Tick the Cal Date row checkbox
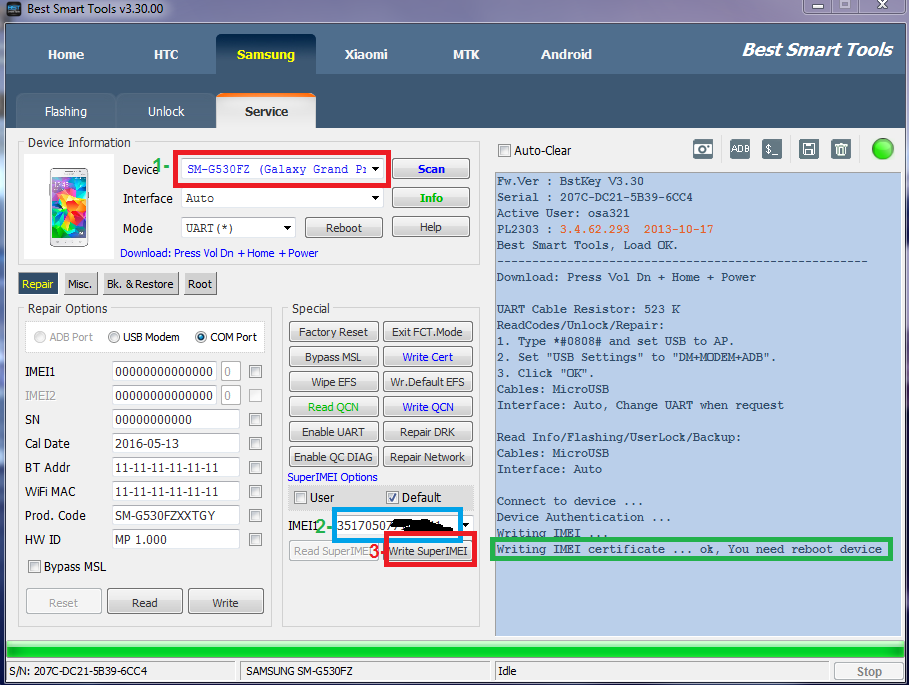This screenshot has width=909, height=685. click(255, 443)
